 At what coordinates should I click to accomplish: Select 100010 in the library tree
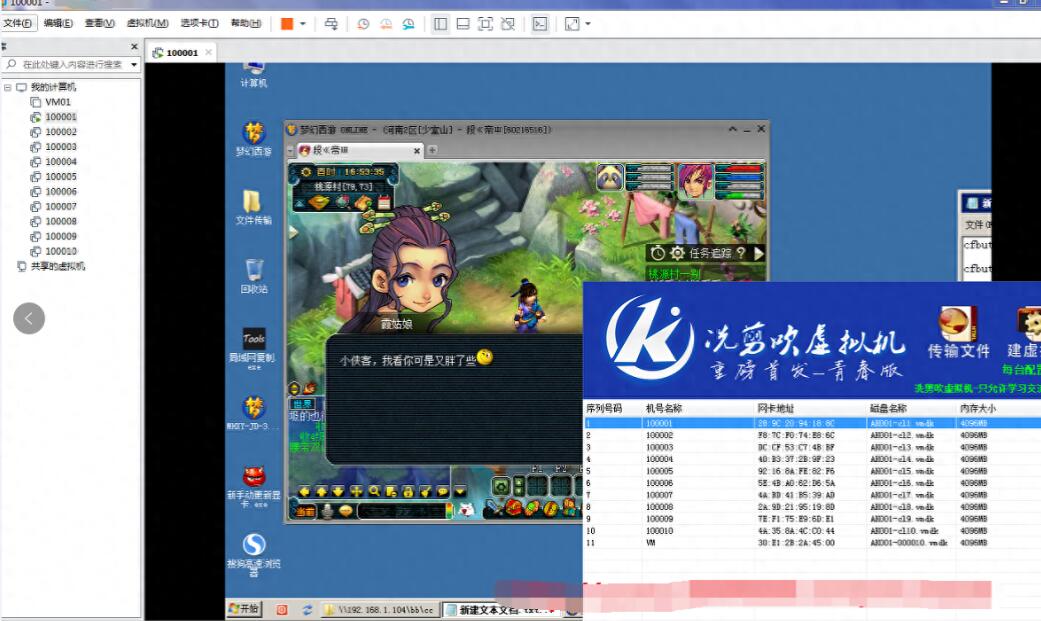pyautogui.click(x=60, y=251)
